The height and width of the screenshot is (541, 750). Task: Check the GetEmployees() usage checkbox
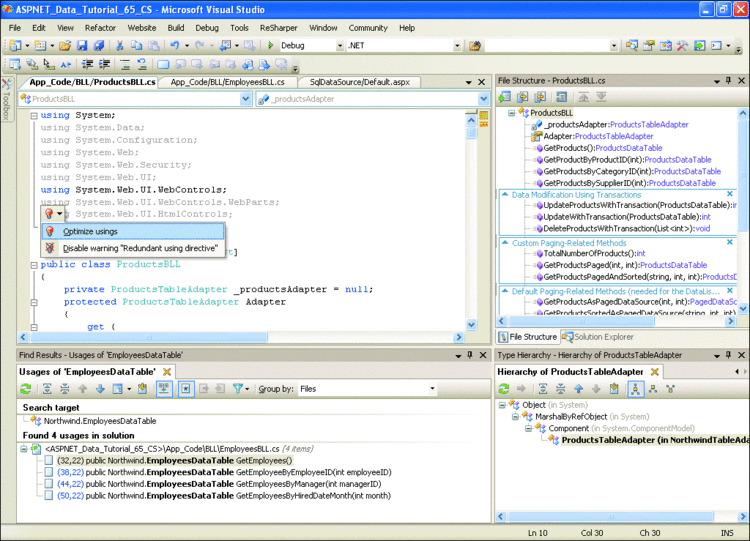(x=49, y=460)
